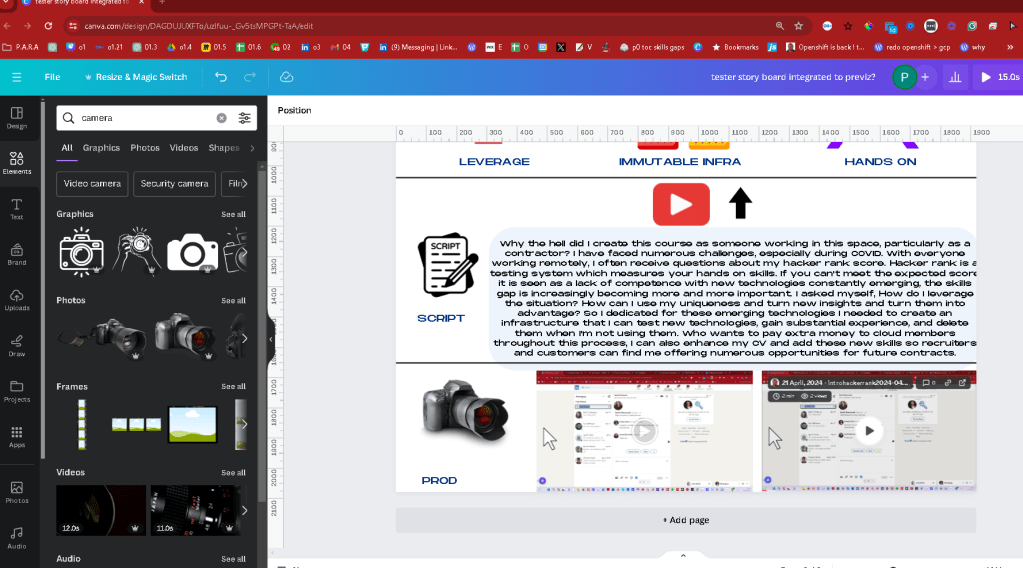Bookmark this page with the star

point(799,26)
